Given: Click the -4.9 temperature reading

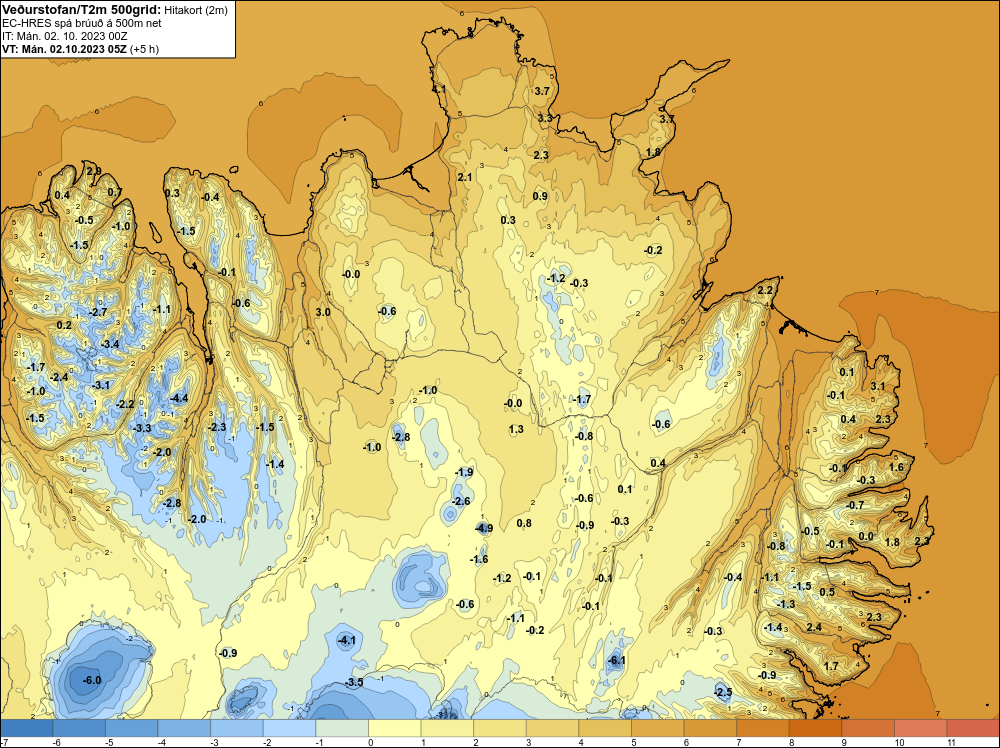Looking at the screenshot, I should coord(484,528).
